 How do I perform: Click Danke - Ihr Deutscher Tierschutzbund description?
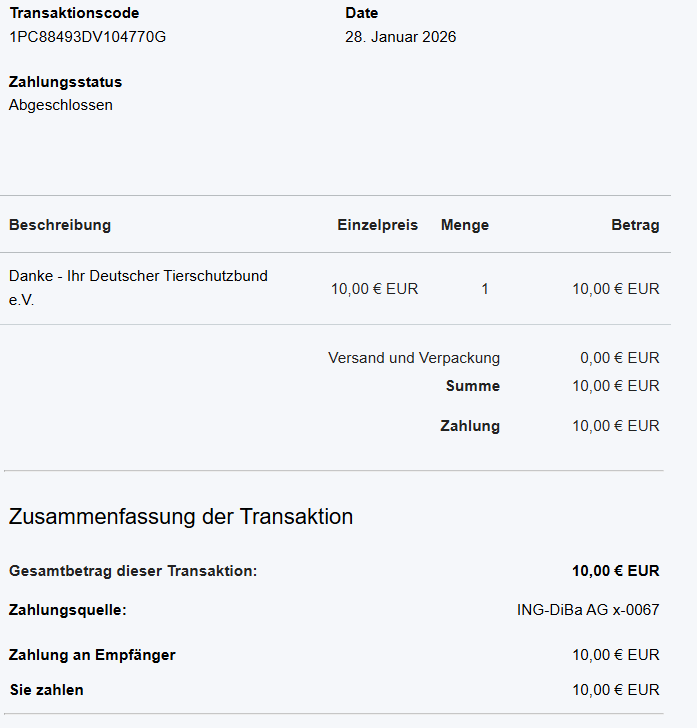coord(138,288)
